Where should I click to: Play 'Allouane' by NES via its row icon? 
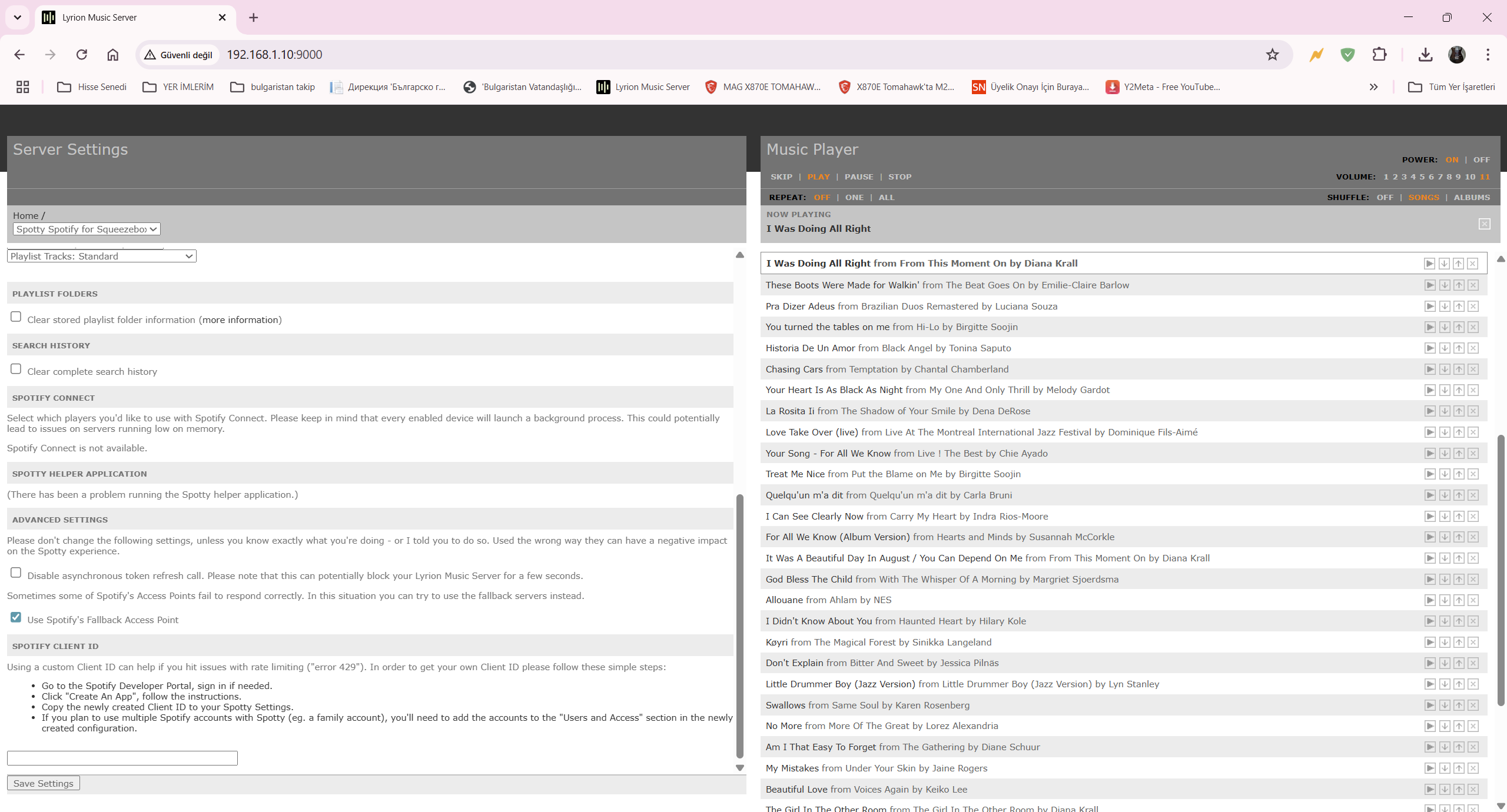tap(1429, 600)
